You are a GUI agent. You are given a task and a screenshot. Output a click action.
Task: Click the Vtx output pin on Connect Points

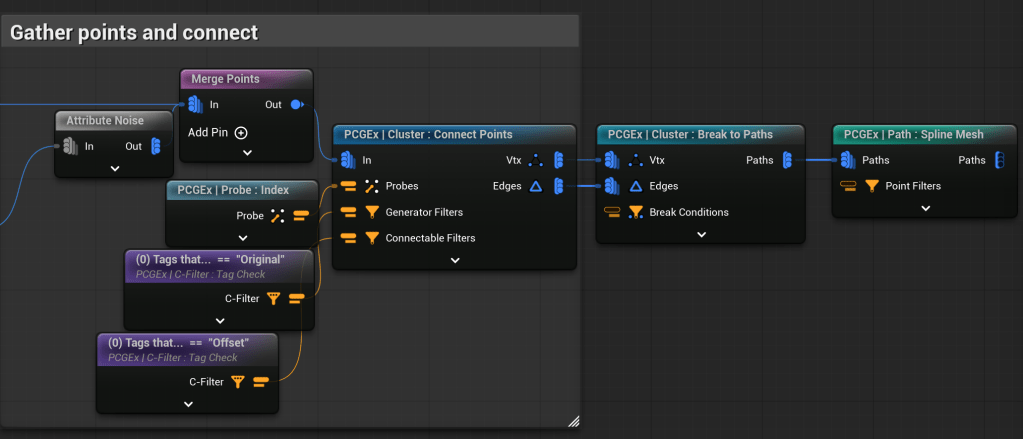pyautogui.click(x=558, y=160)
